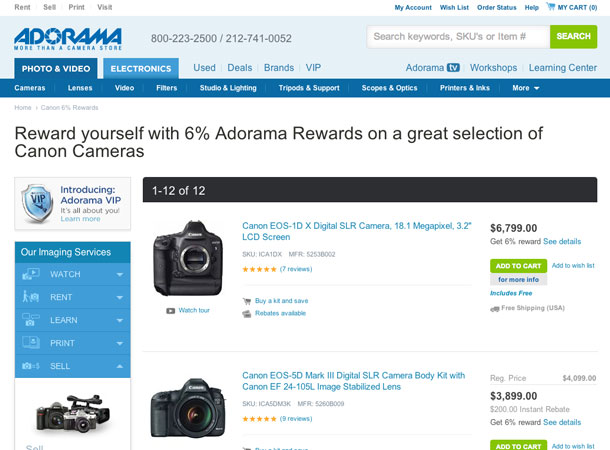610x450 pixels.
Task: Click Includes Free link
Action: [x=511, y=293]
